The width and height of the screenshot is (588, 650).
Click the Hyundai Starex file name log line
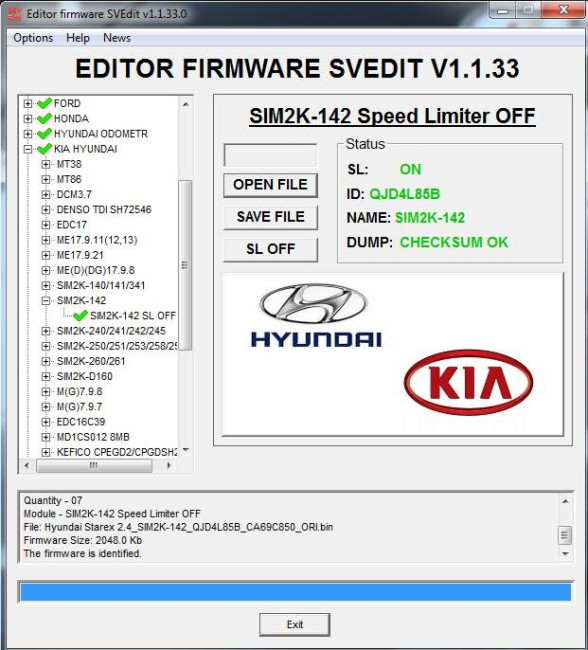click(178, 527)
